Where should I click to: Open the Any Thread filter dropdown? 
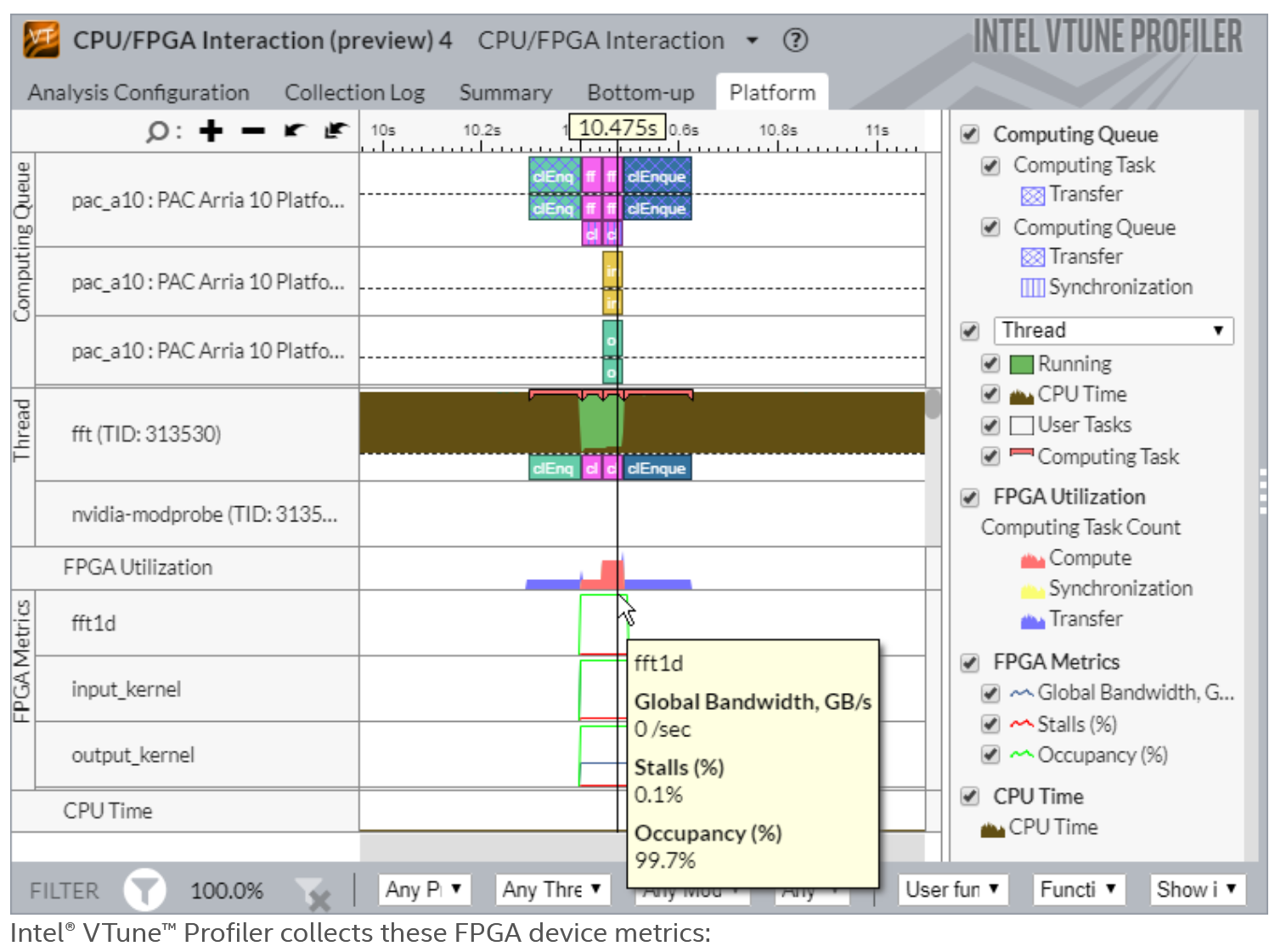point(551,889)
